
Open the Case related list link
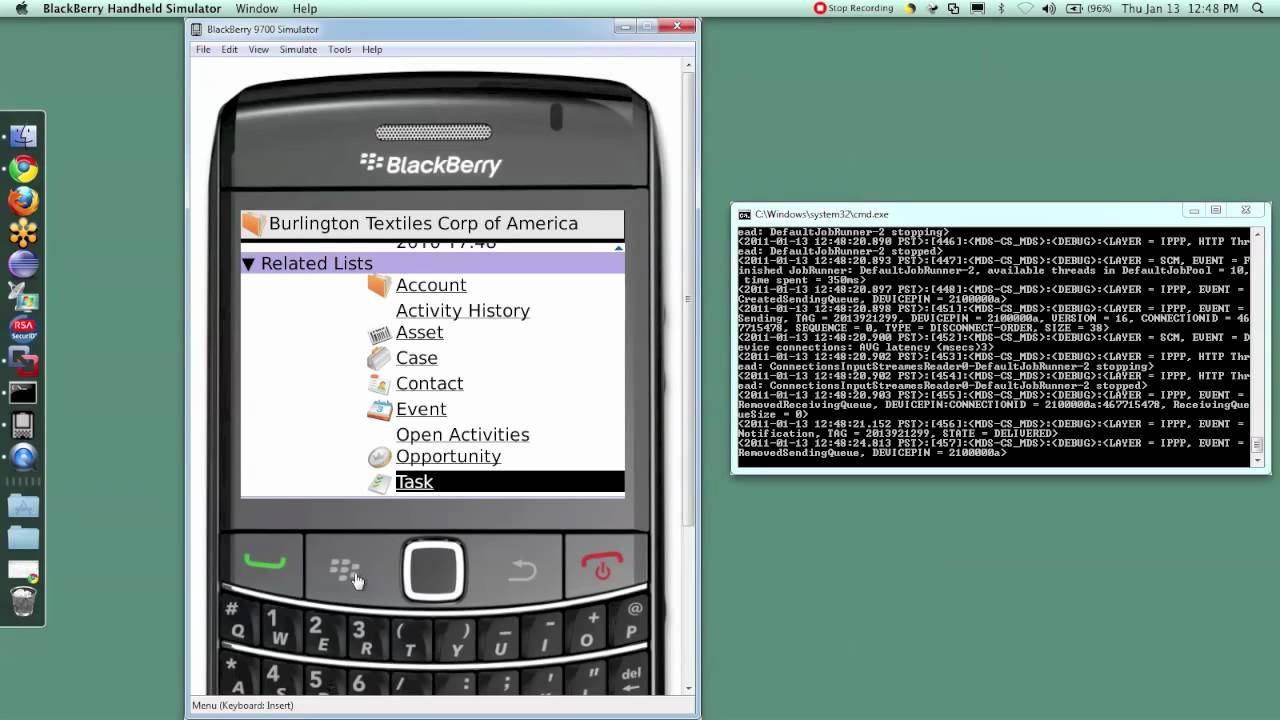[416, 358]
